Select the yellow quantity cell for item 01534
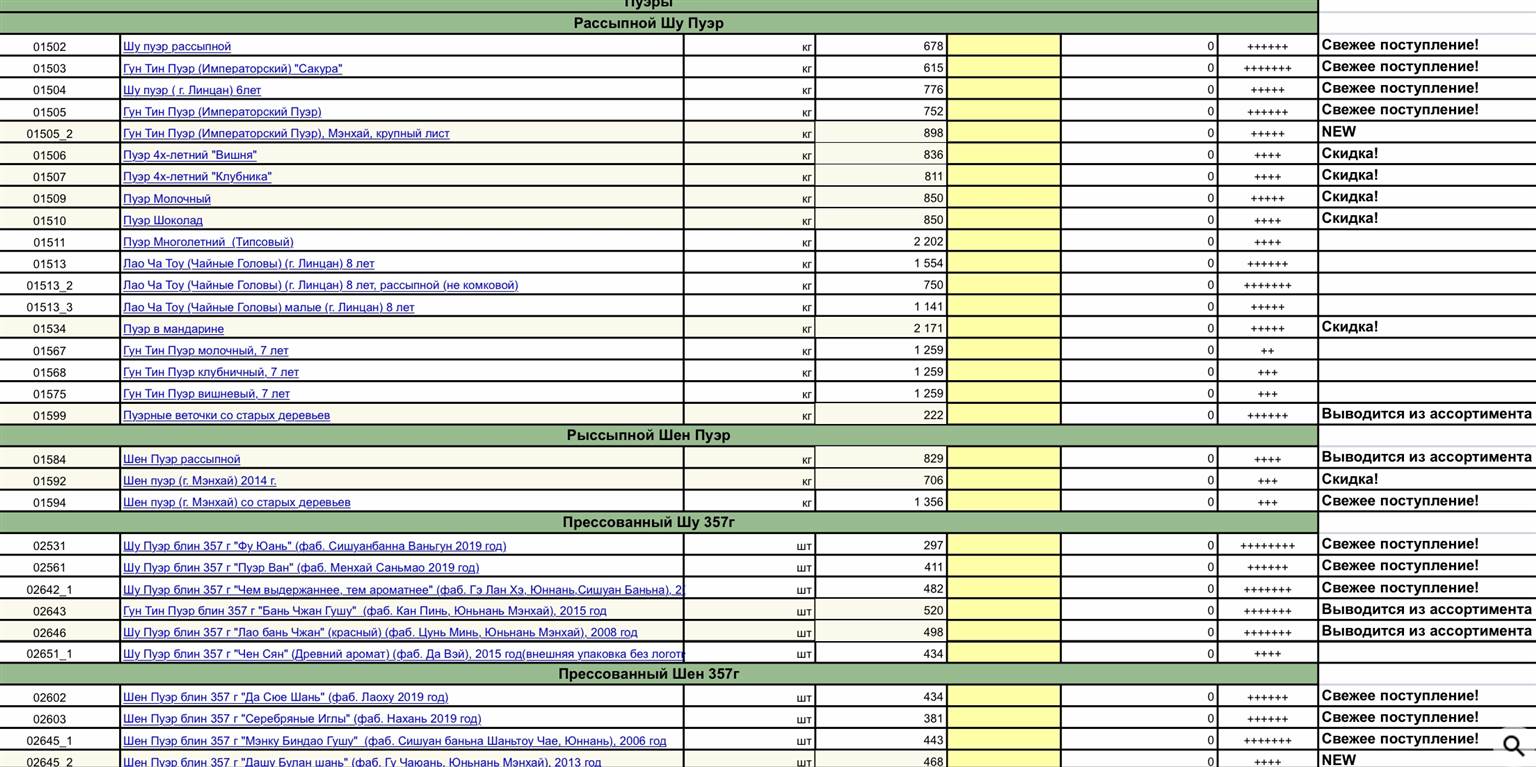1536x767 pixels. 1004,329
